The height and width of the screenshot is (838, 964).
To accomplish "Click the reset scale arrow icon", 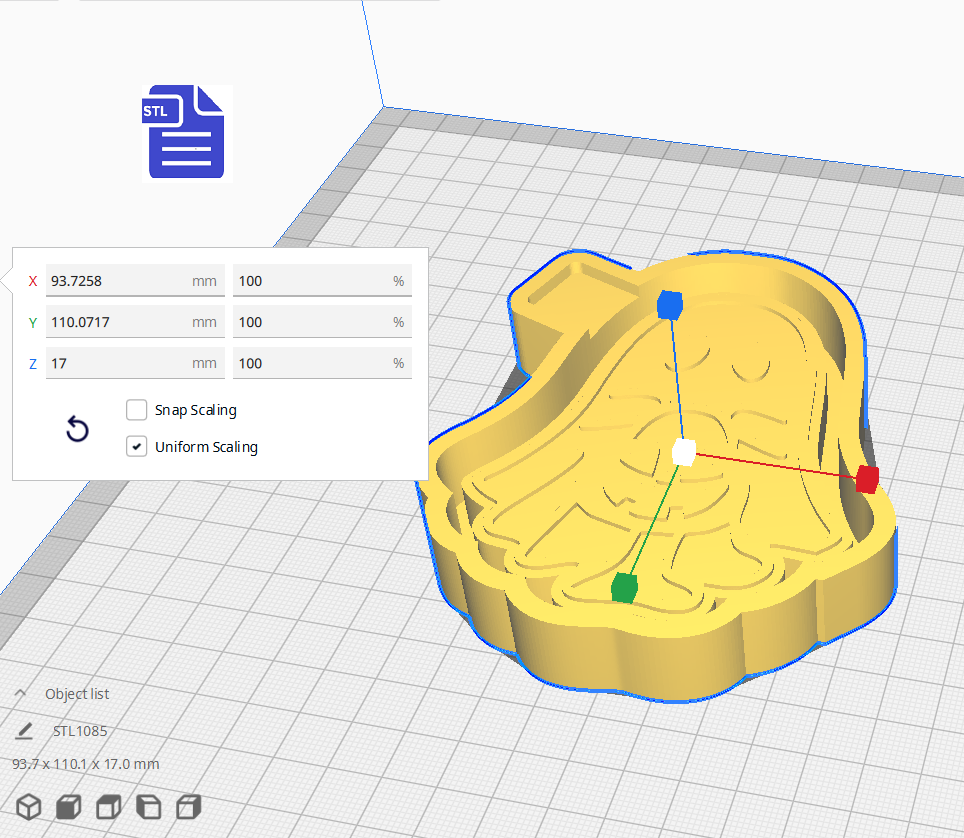I will [x=77, y=430].
